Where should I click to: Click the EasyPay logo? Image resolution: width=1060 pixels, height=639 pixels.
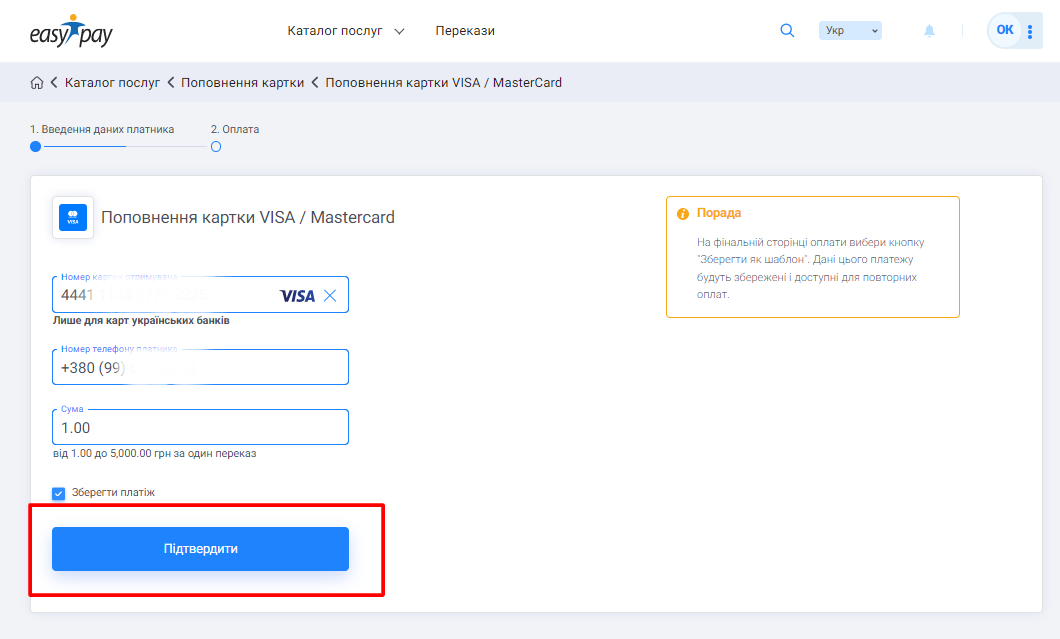pos(71,31)
